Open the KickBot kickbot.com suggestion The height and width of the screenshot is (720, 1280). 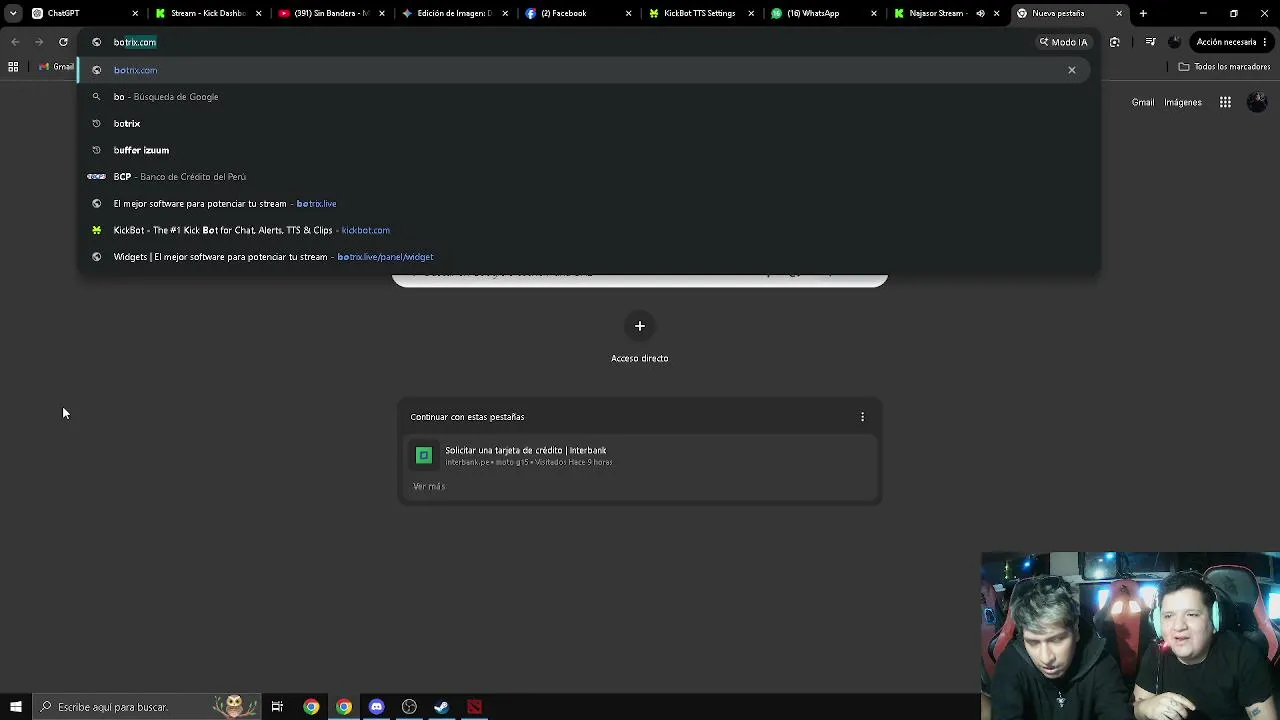tap(589, 230)
